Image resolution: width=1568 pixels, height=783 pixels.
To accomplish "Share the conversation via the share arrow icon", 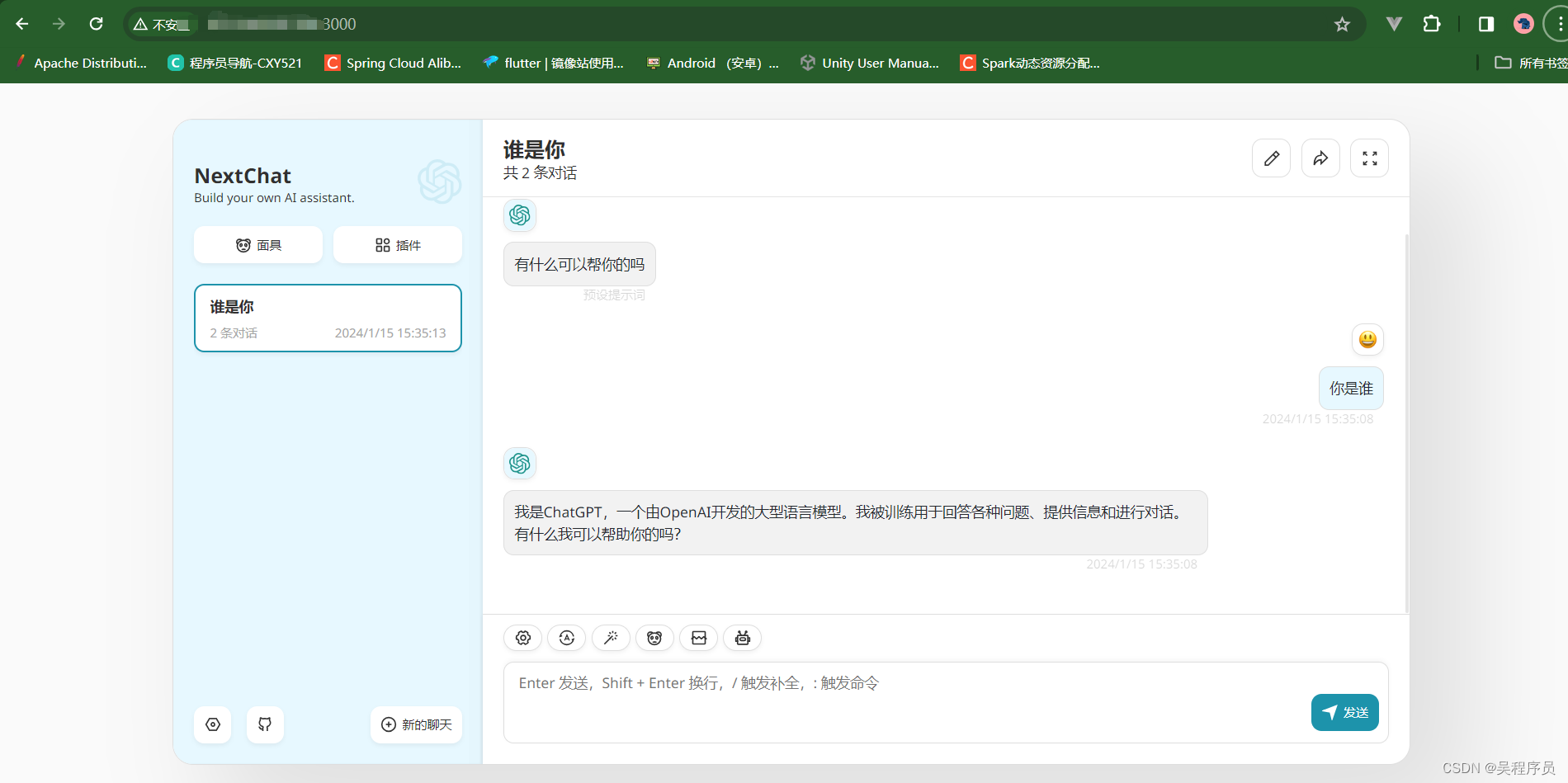I will (x=1320, y=158).
